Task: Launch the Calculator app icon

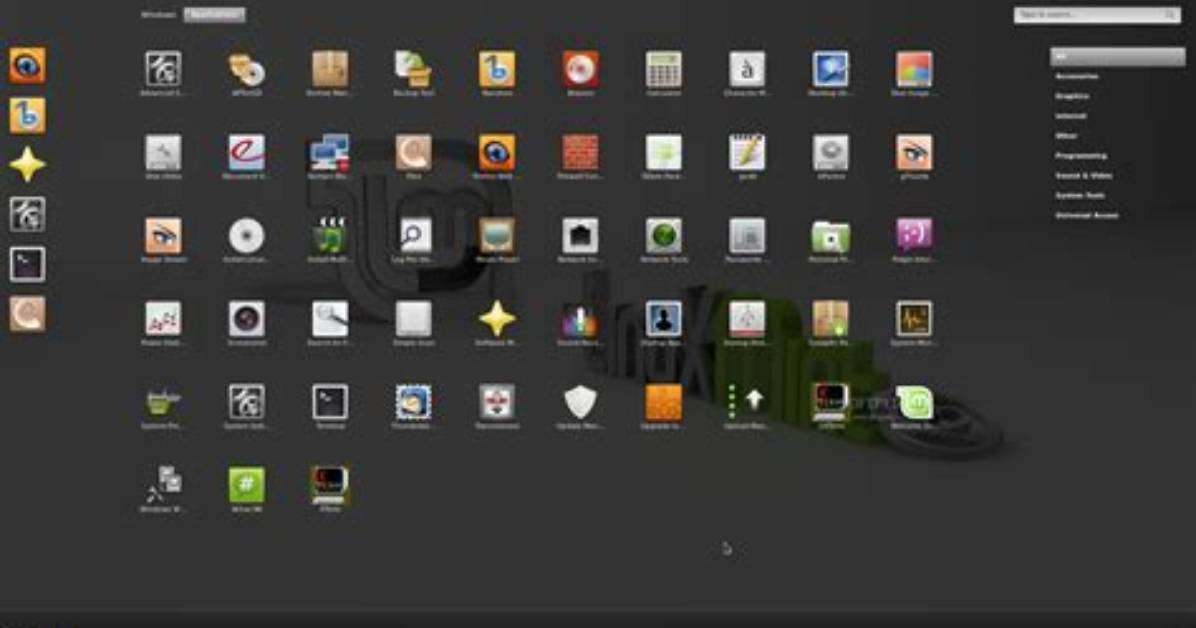Action: click(664, 69)
